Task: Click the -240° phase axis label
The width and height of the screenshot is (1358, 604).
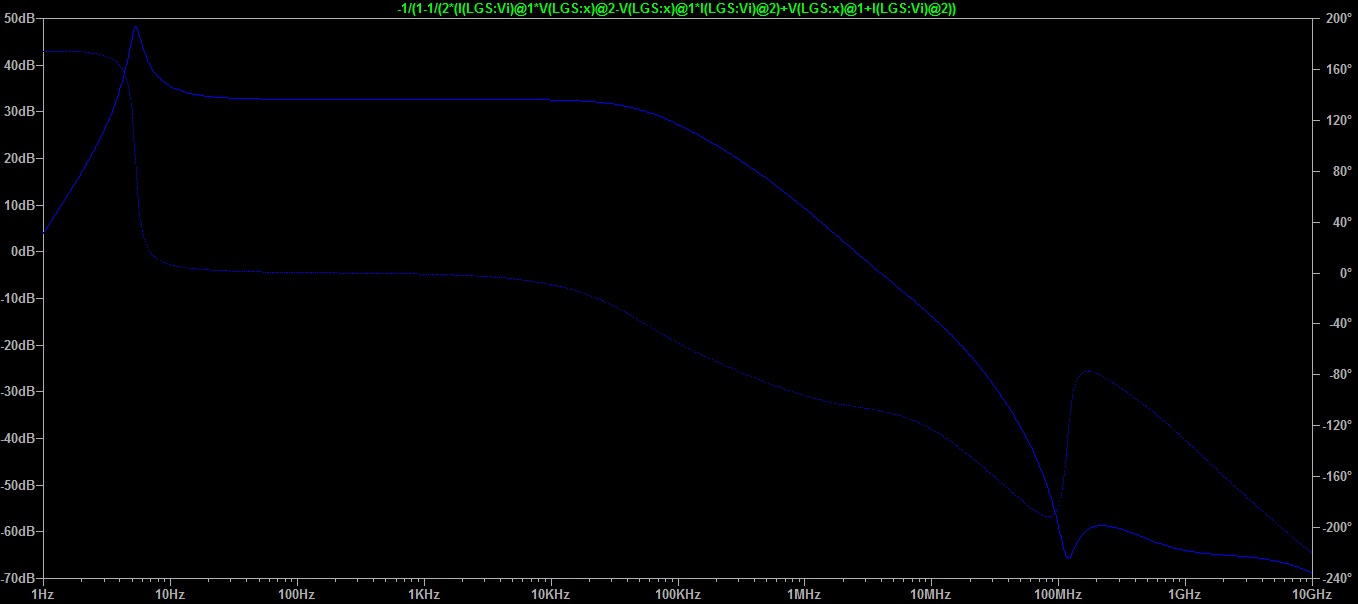Action: click(1337, 578)
